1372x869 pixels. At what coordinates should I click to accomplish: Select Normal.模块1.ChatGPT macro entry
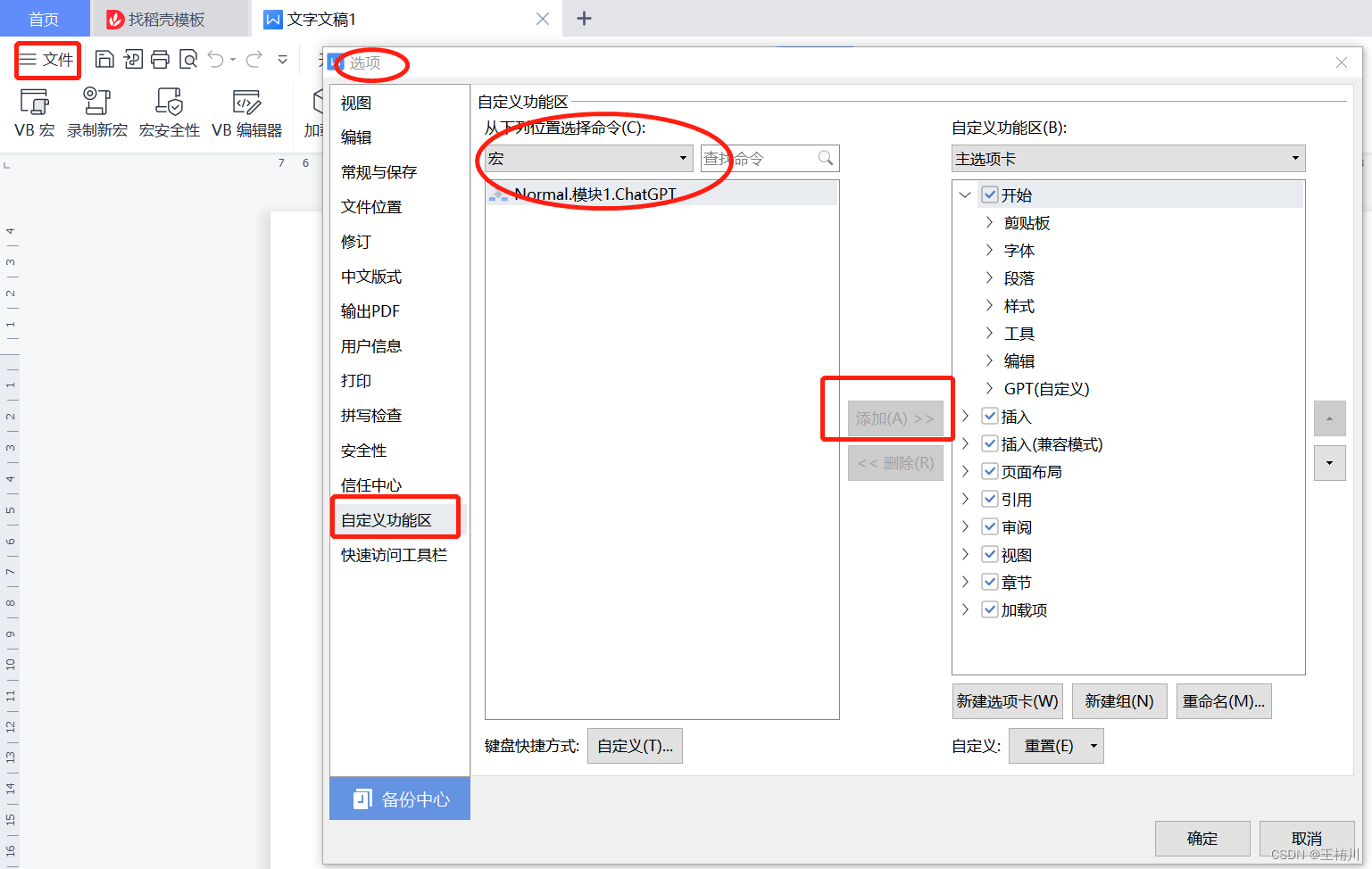[x=662, y=194]
